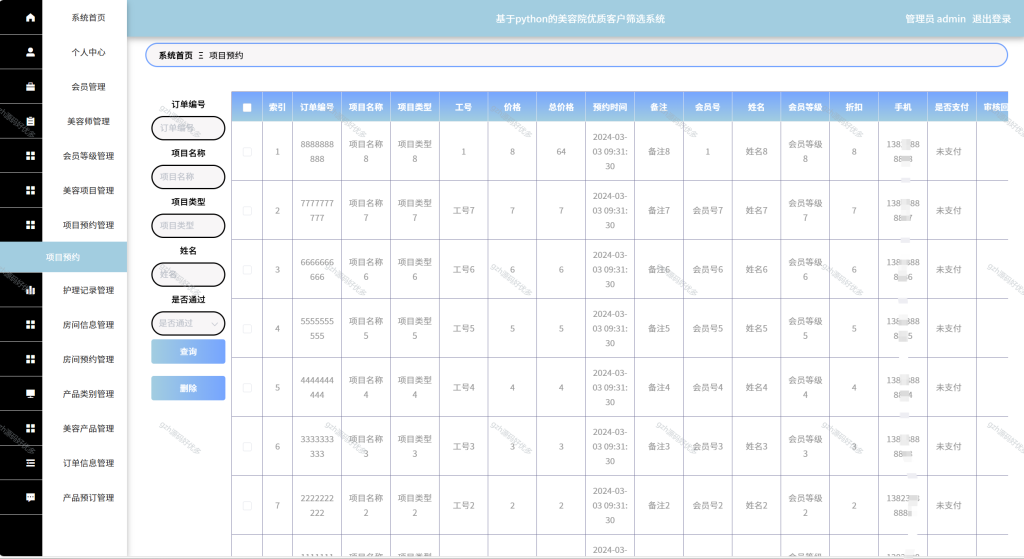Click the grid icon beside 会员等级管理
The width and height of the screenshot is (1024, 559).
pos(30,156)
